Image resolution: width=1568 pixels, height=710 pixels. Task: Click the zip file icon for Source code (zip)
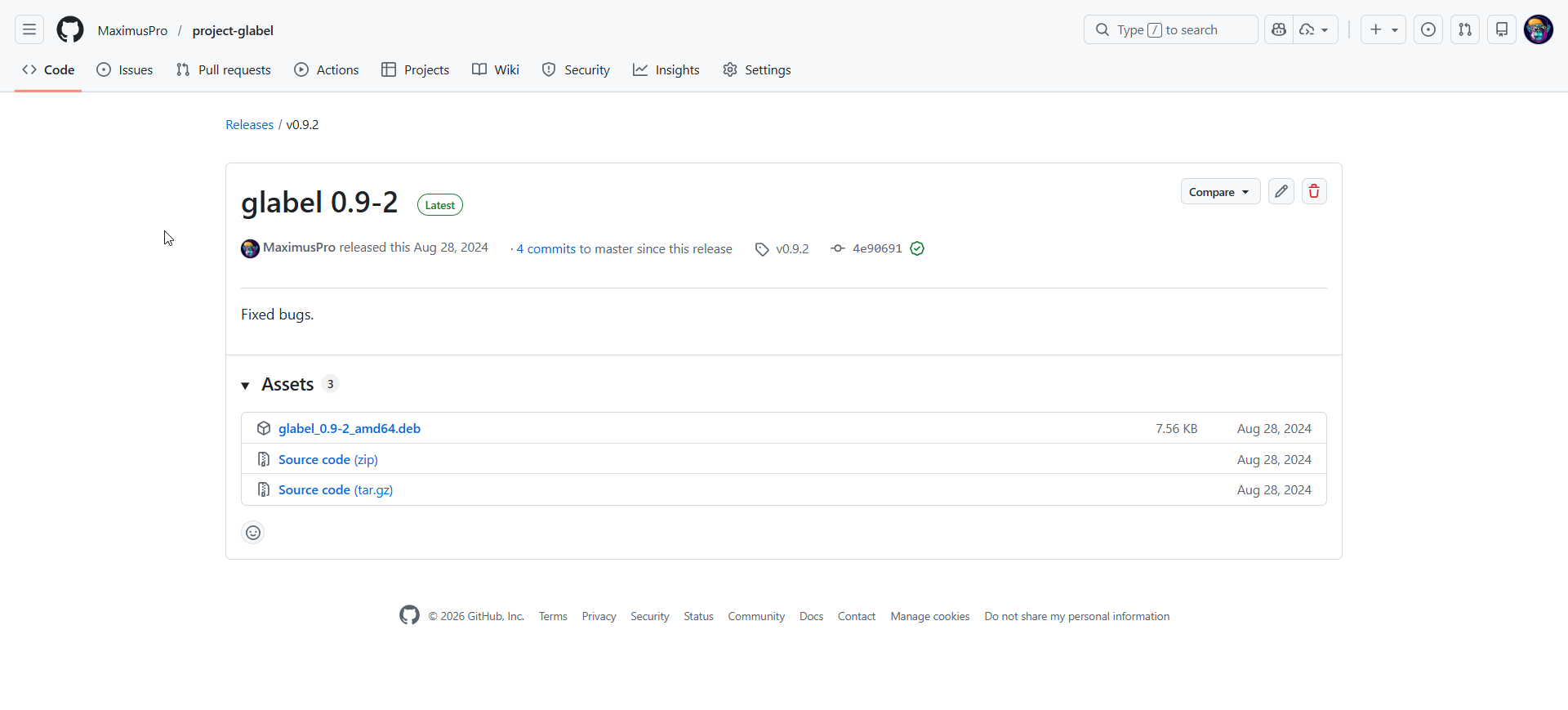[x=264, y=459]
